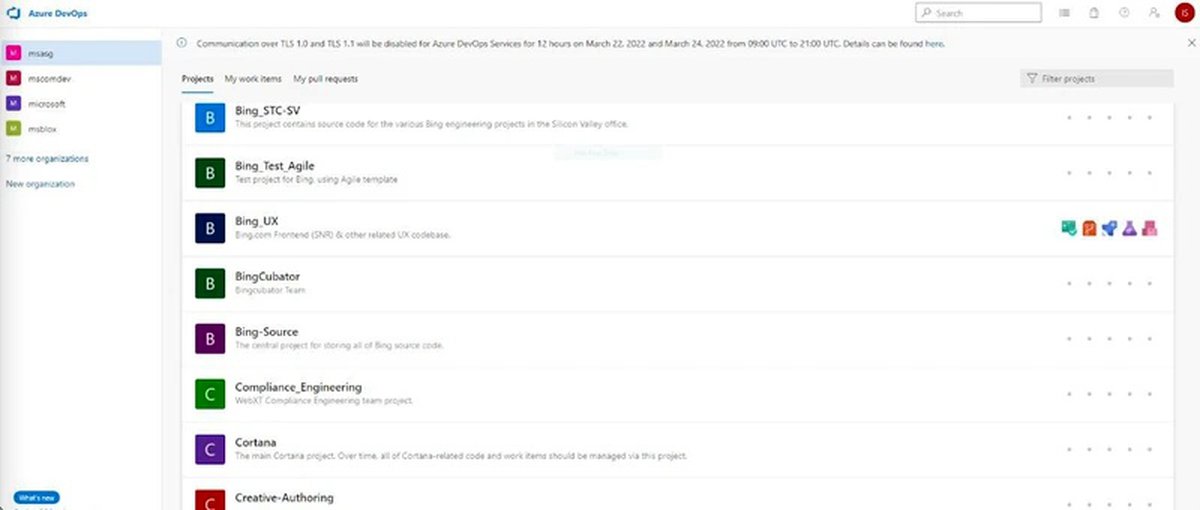Click the What's new button
Viewport: 1200px width, 510px height.
pos(36,497)
